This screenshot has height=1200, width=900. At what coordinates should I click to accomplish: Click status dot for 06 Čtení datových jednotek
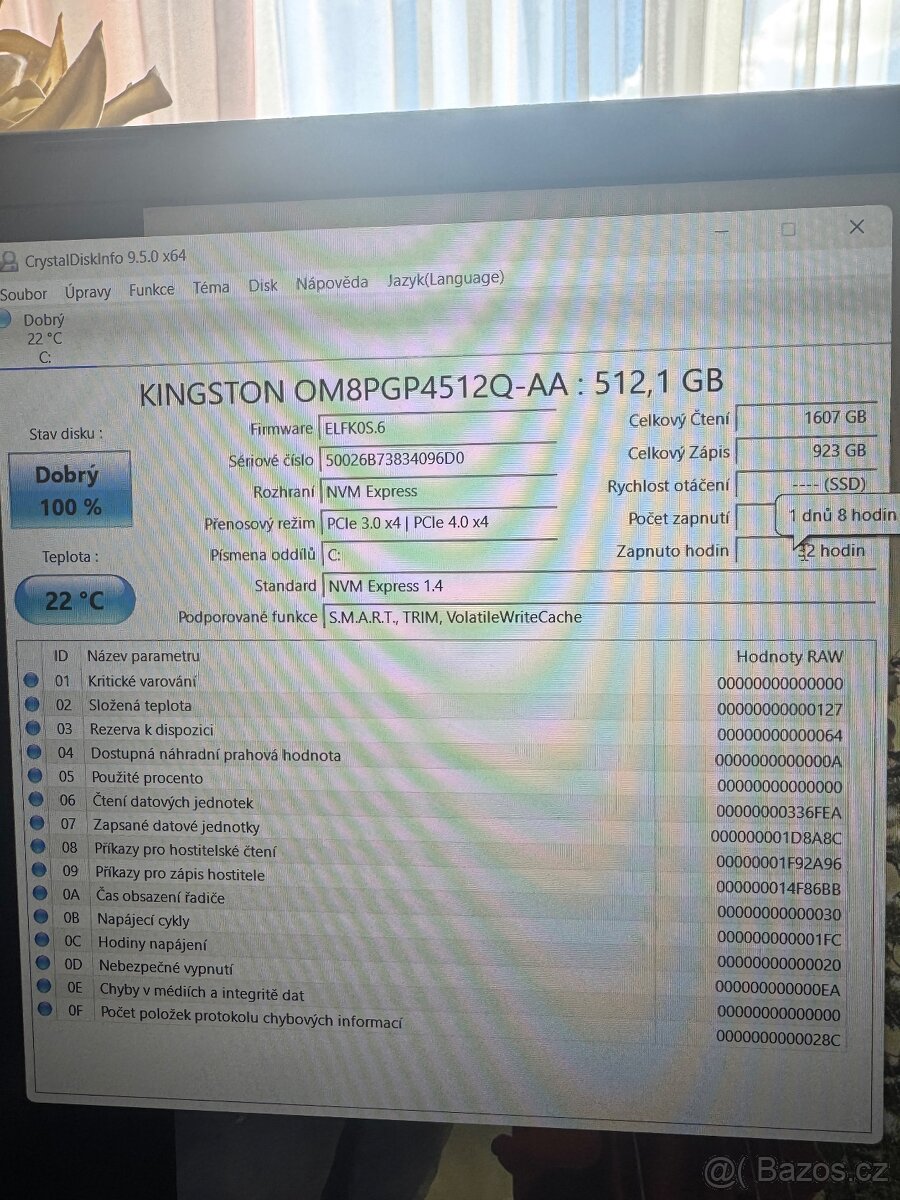pos(35,800)
